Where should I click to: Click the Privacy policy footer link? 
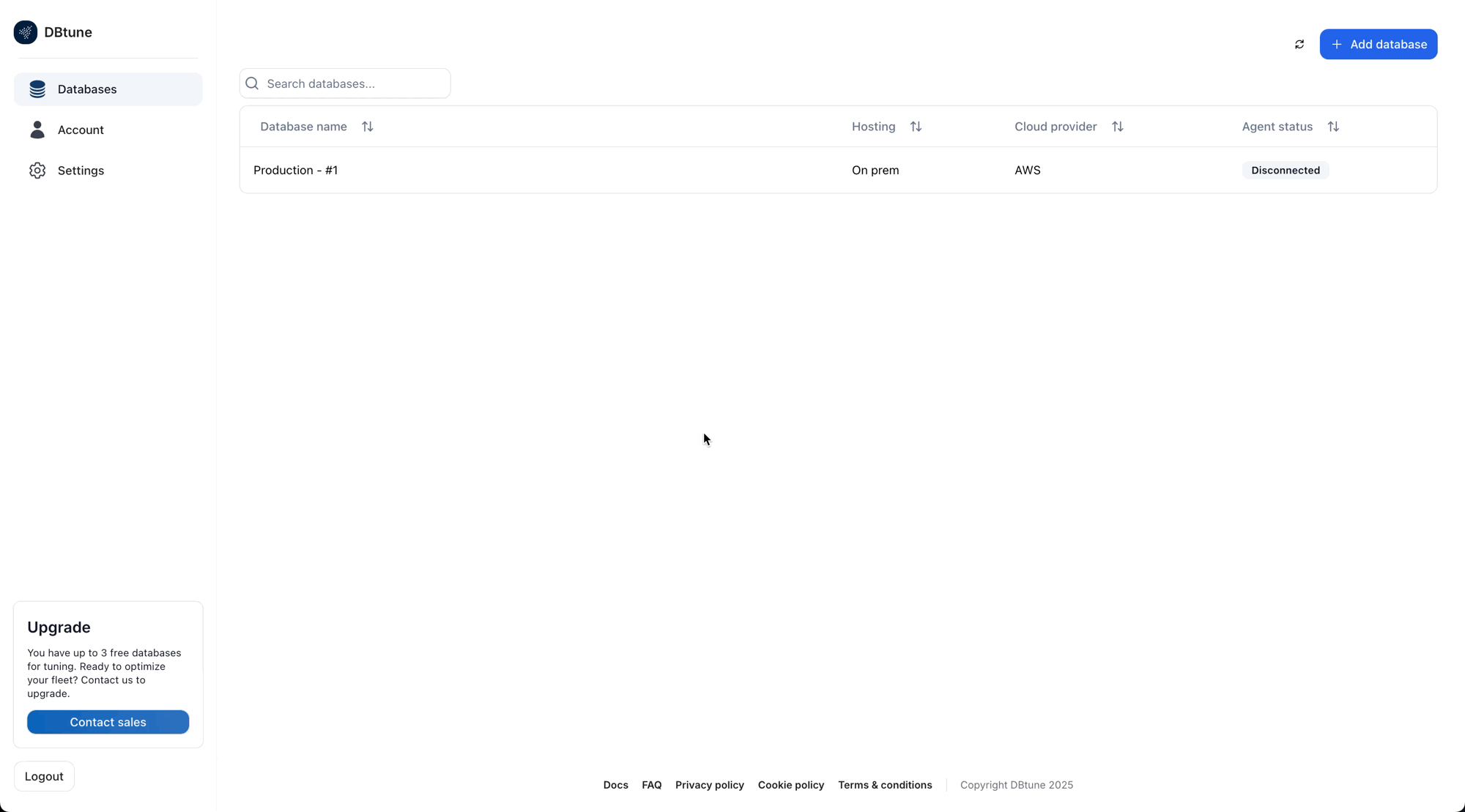(x=709, y=784)
